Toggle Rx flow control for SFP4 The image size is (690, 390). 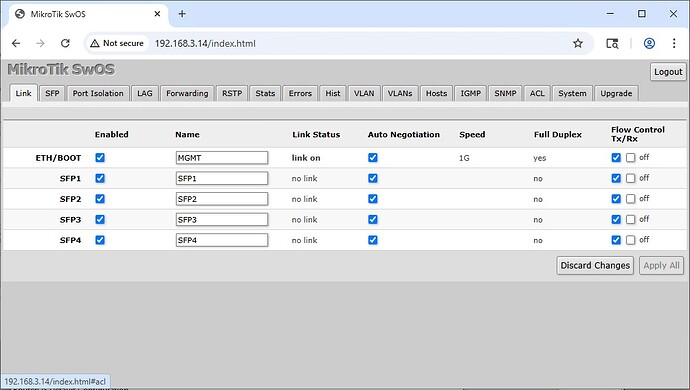pos(631,240)
